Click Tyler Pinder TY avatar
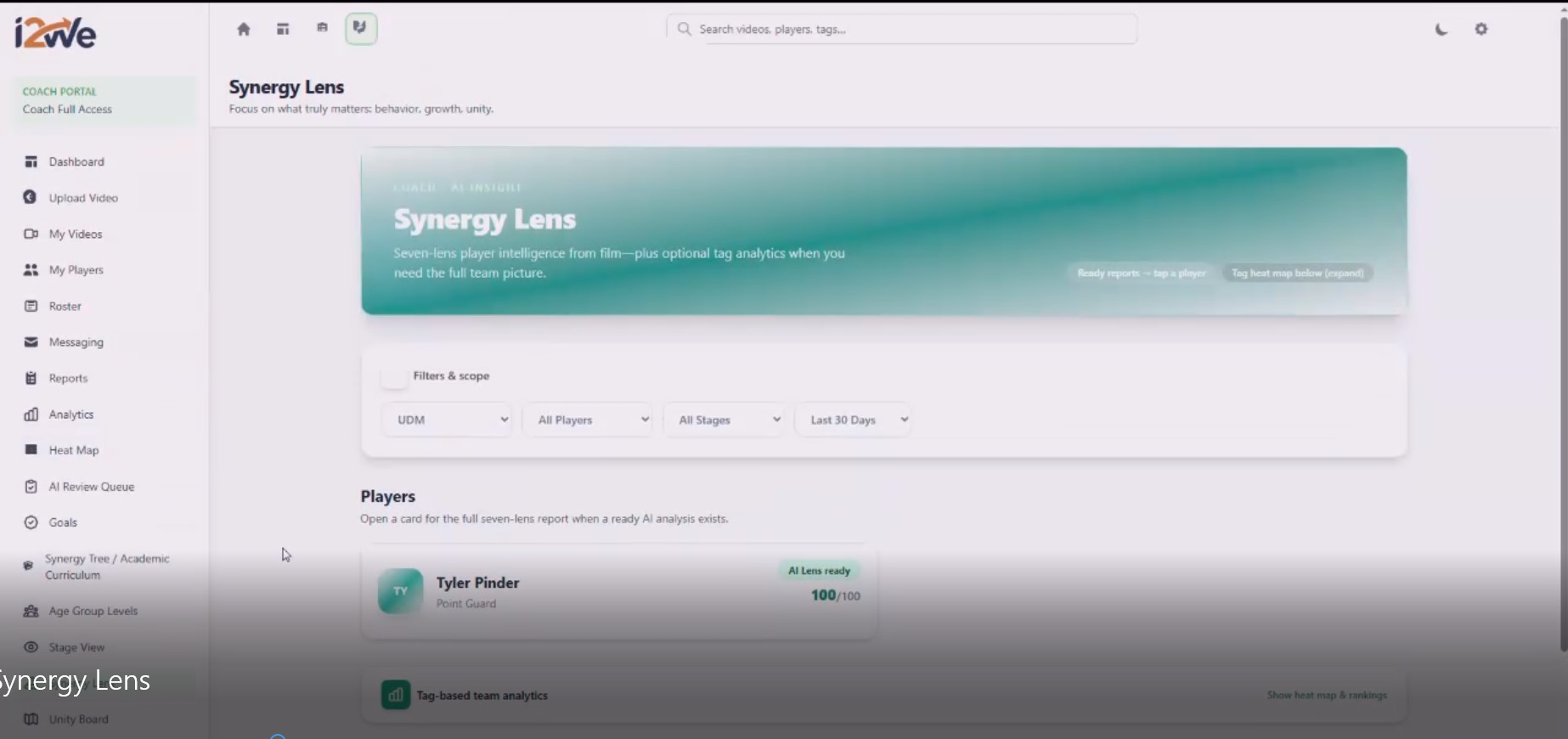Image resolution: width=1568 pixels, height=739 pixels. pyautogui.click(x=400, y=591)
